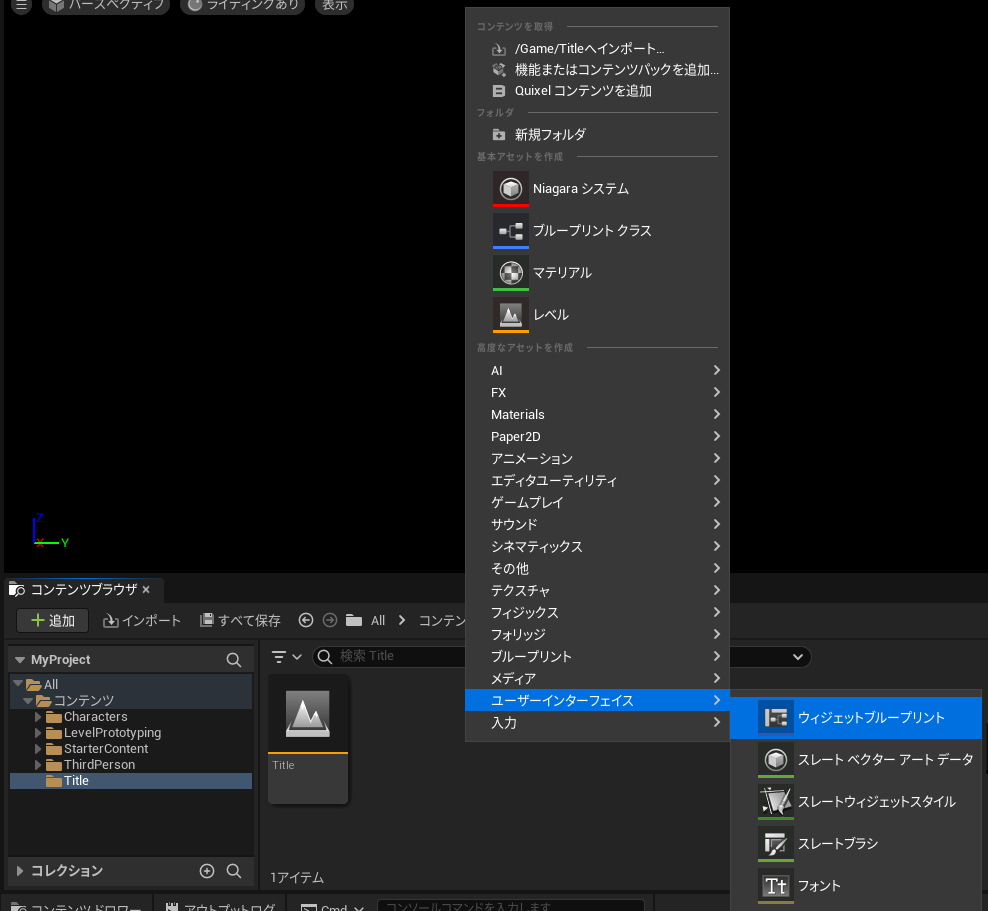Open the dropdown arrow right of search bar

(x=798, y=656)
